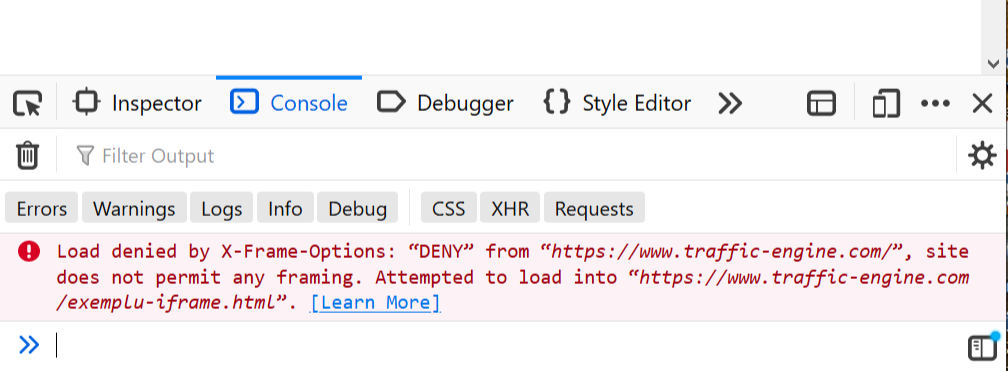
Task: Open the Learn More link
Action: (x=375, y=303)
